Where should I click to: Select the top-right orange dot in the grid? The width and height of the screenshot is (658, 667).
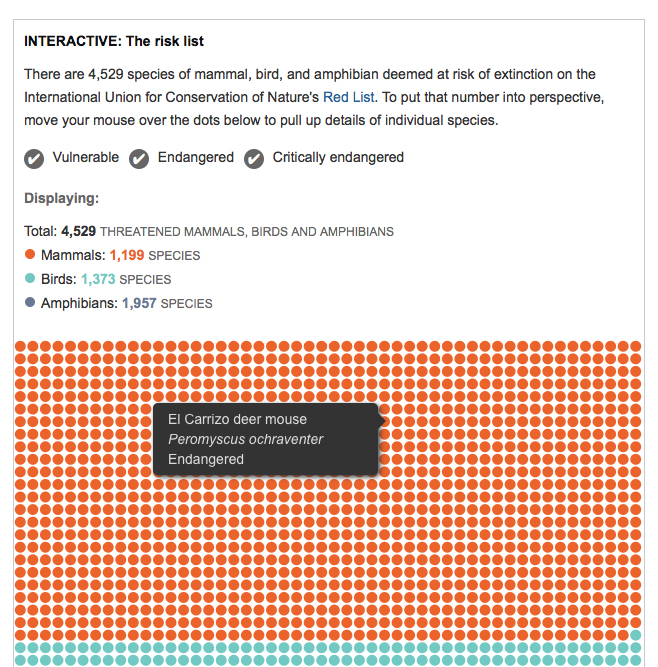(635, 347)
